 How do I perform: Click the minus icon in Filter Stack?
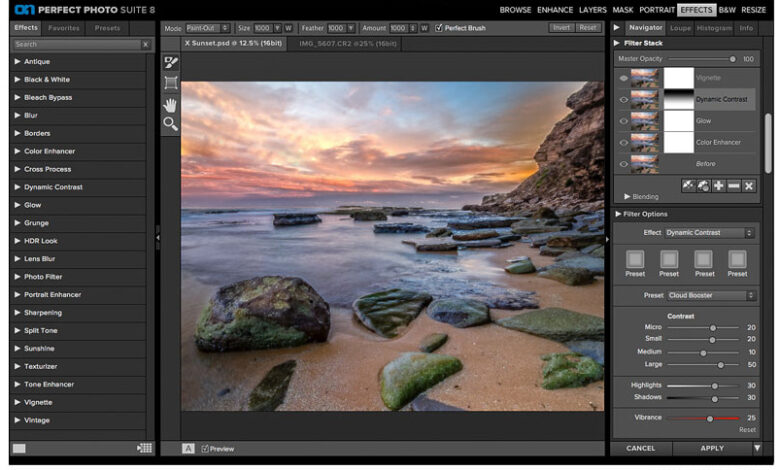[x=733, y=186]
